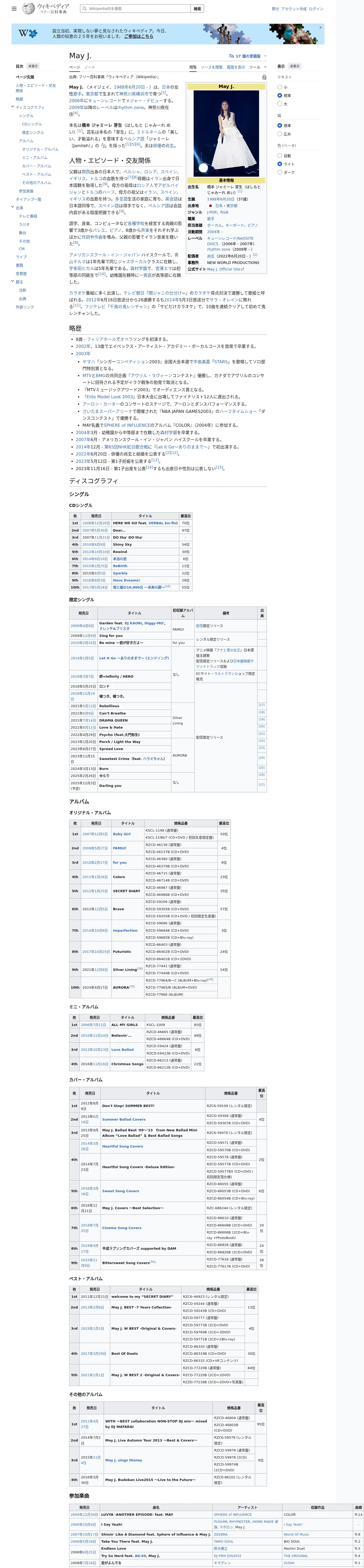Jump to カバー・アルバム in the contents
Viewport: 364px width, 1568px height.
pyautogui.click(x=37, y=166)
